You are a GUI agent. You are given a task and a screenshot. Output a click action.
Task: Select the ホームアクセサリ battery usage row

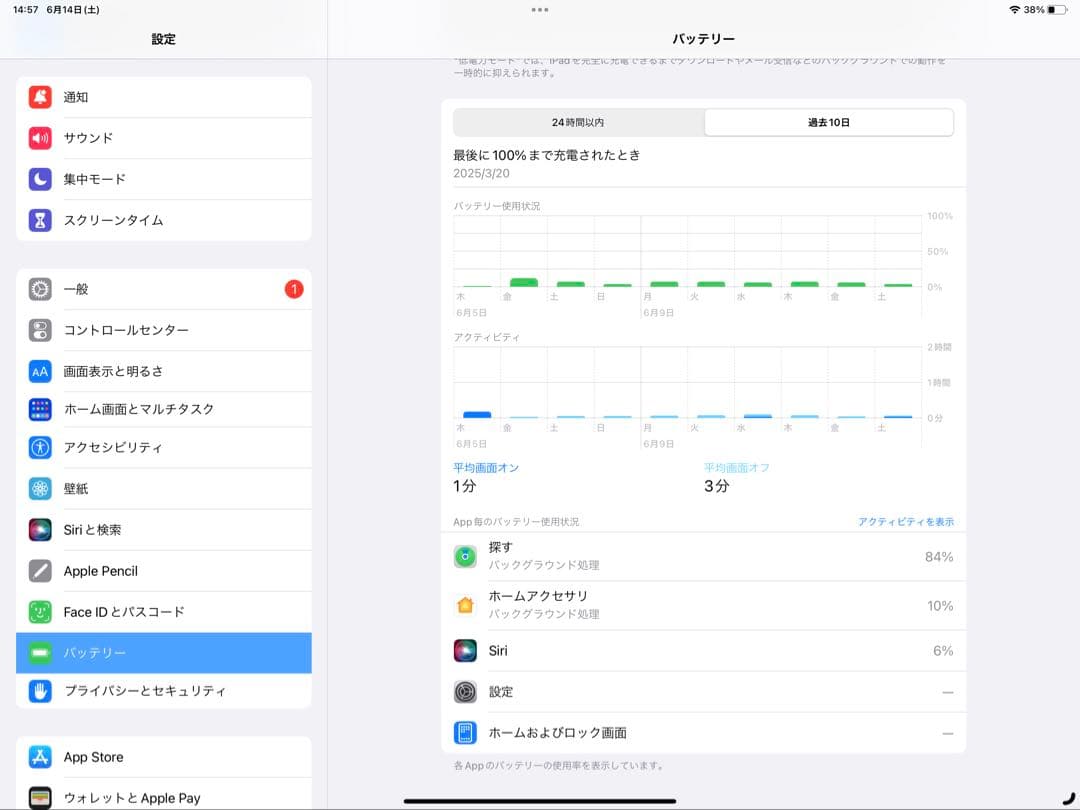703,605
